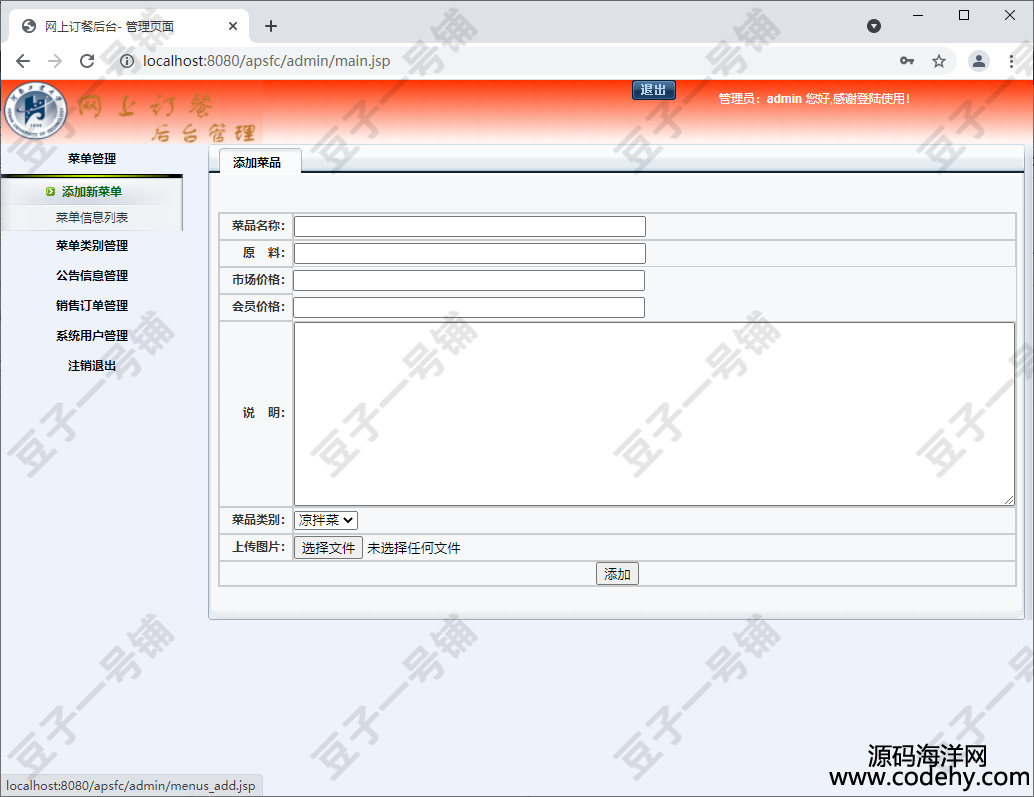Focus the 菜品名称 input field
This screenshot has height=797, width=1034.
469,227
